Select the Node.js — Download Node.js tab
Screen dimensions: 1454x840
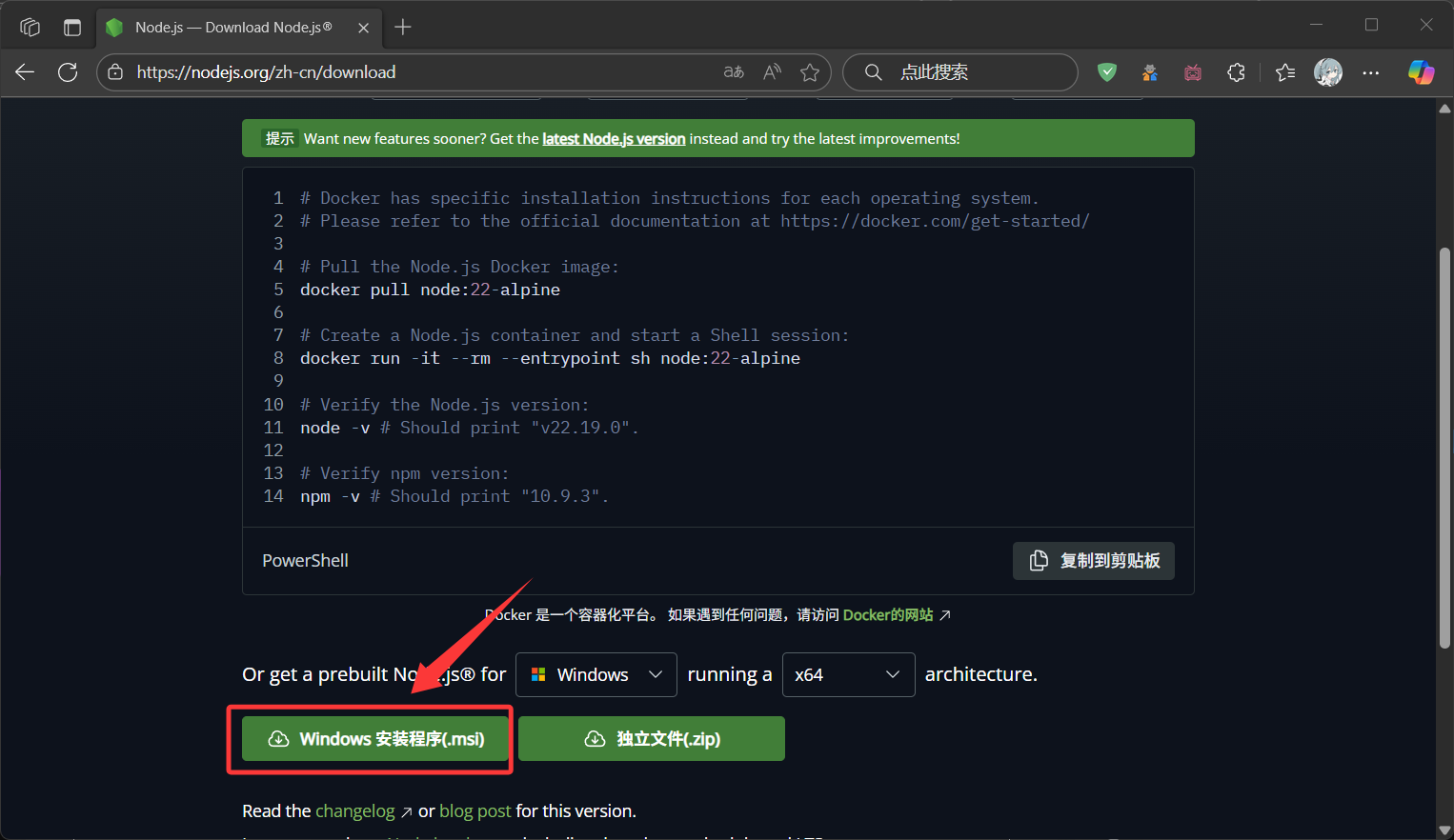coord(238,28)
